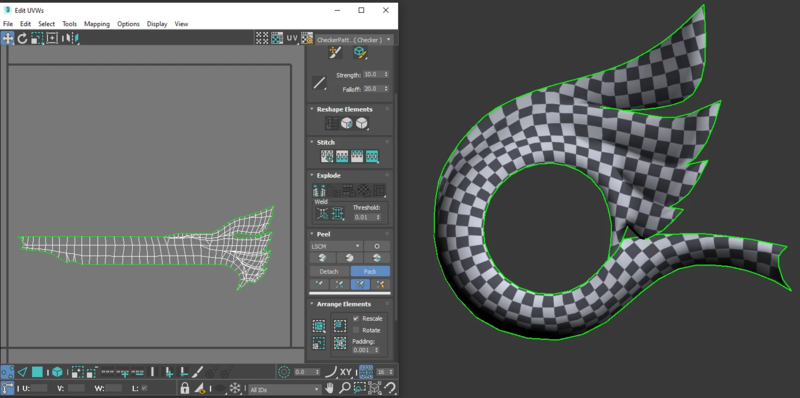Image resolution: width=800 pixels, height=398 pixels.
Task: Select the brush falloff line-type icon
Action: click(319, 83)
